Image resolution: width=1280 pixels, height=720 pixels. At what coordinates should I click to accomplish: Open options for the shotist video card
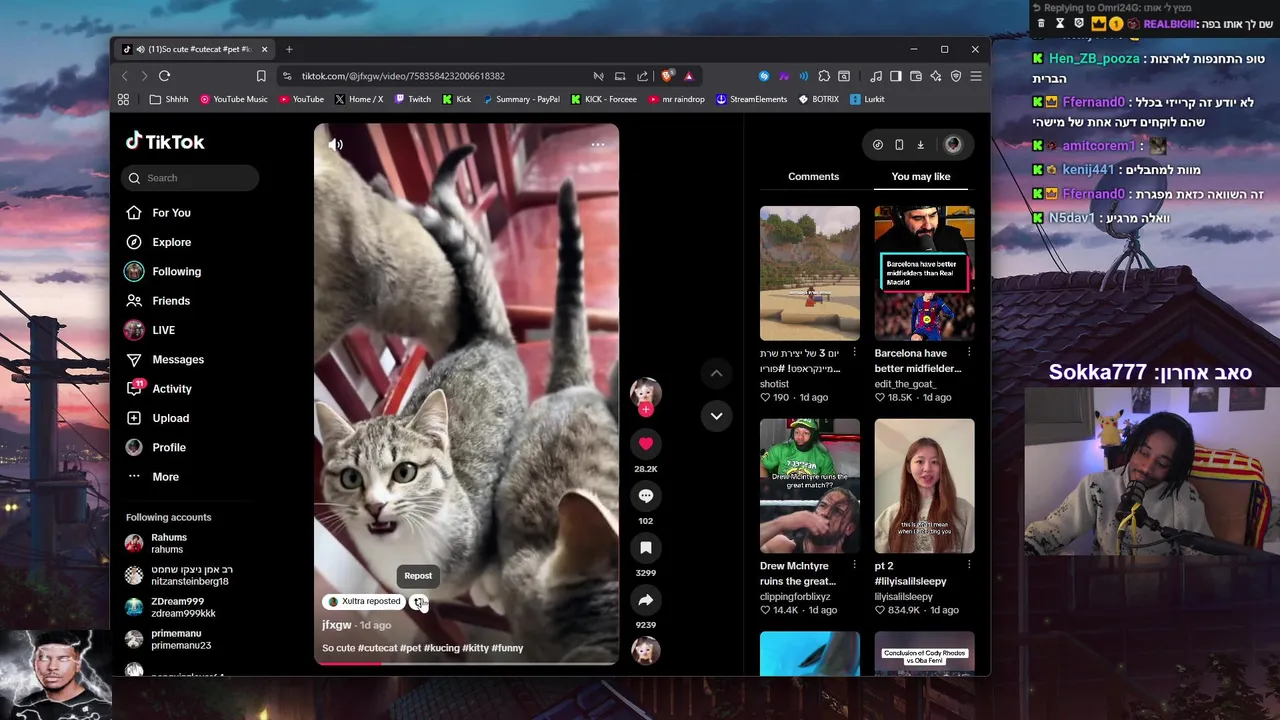854,353
